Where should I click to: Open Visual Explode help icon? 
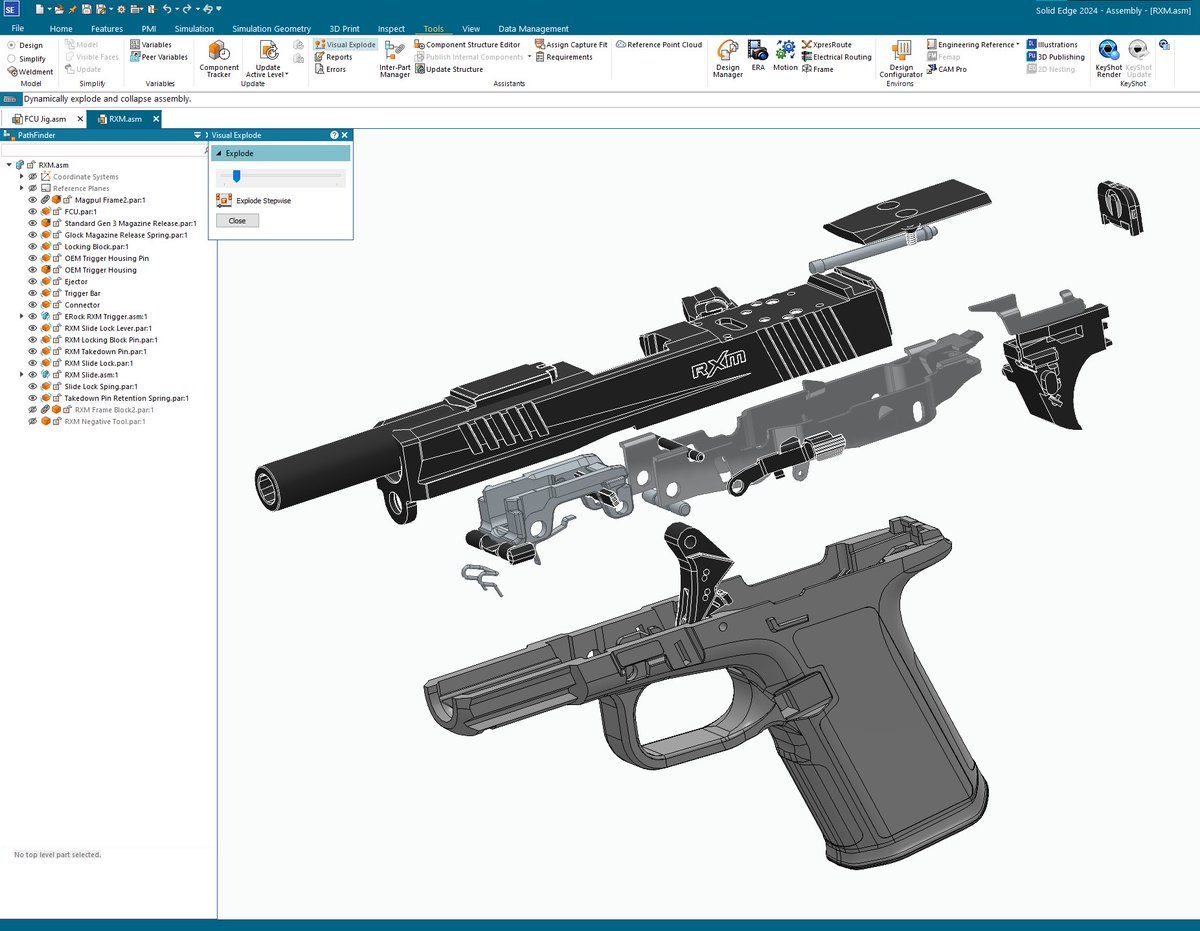click(334, 134)
